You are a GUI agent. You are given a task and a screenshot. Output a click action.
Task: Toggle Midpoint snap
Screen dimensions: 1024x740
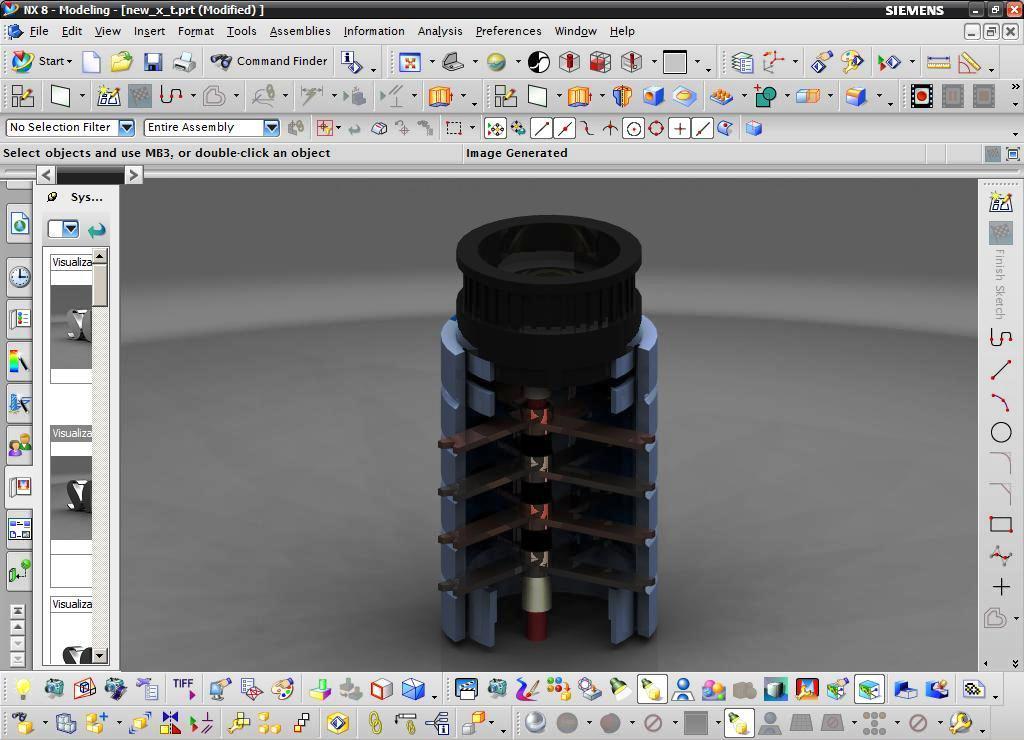click(x=564, y=129)
